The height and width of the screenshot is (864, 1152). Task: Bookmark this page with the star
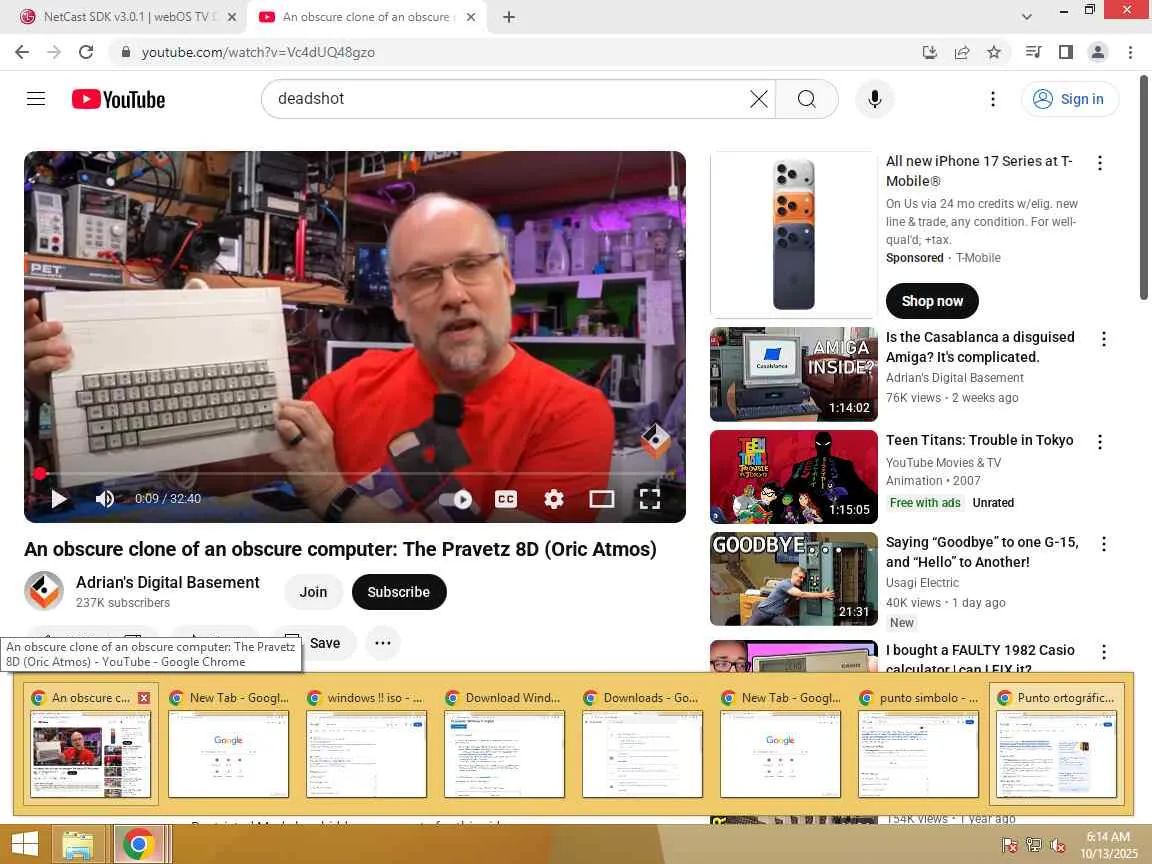(x=994, y=52)
